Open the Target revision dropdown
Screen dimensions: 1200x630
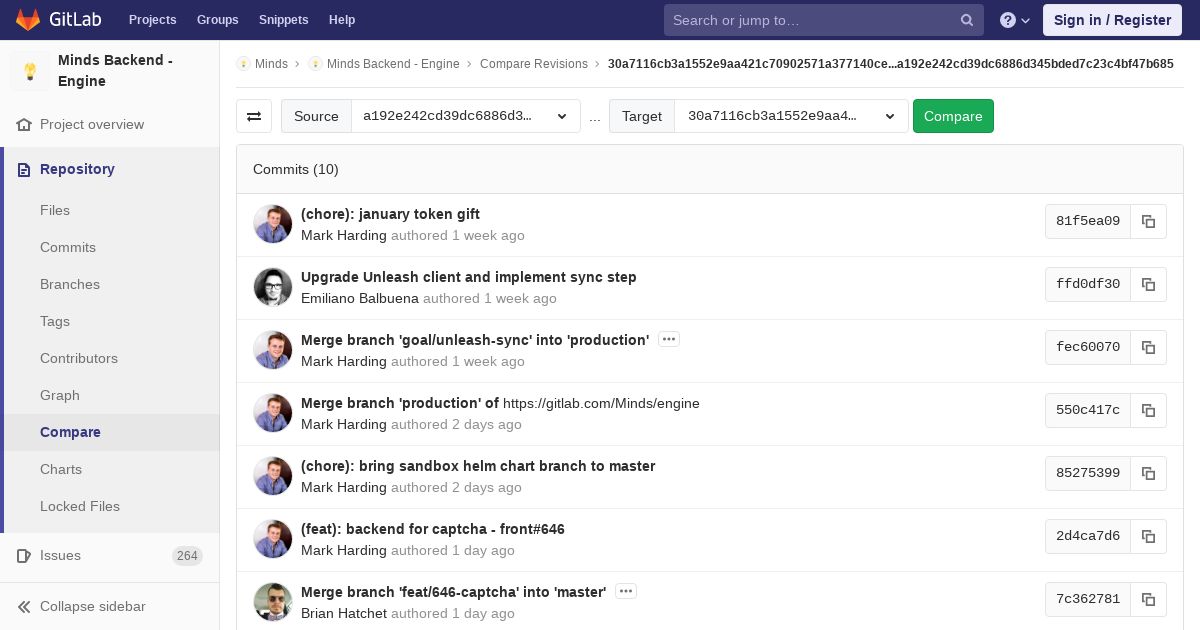click(x=790, y=116)
